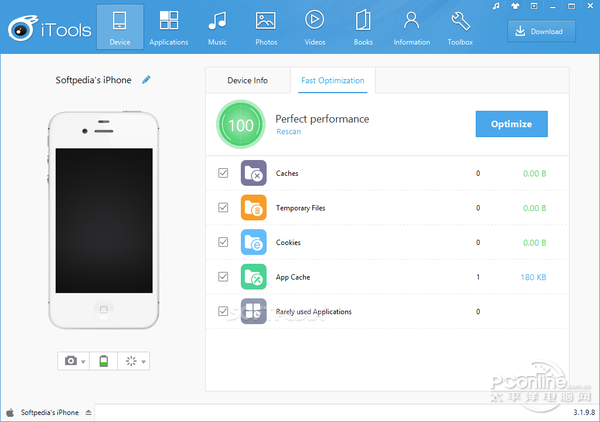Click the Rescan link
The height and width of the screenshot is (422, 600).
[288, 131]
